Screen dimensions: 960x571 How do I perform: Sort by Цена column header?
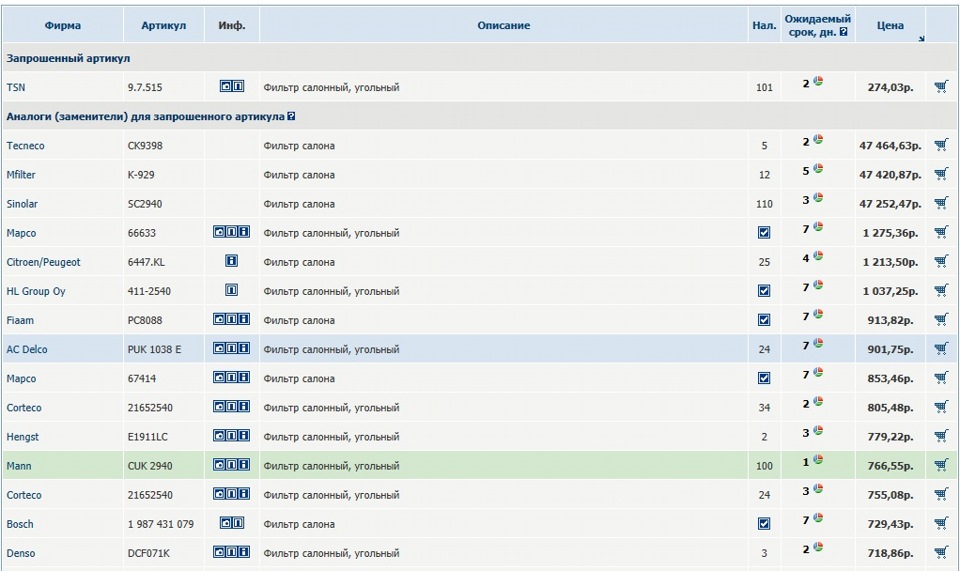(x=890, y=25)
